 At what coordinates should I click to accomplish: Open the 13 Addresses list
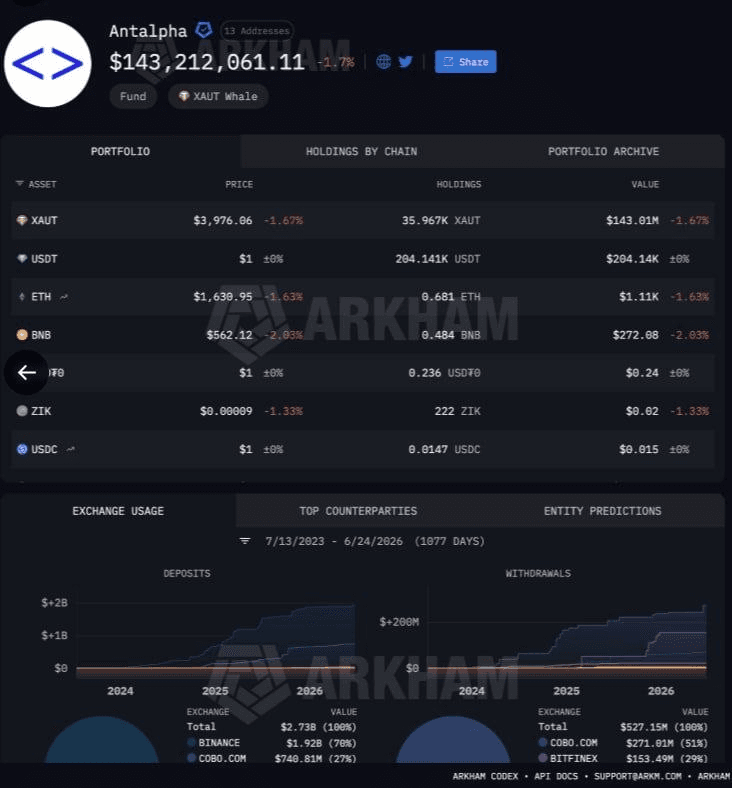pyautogui.click(x=257, y=31)
